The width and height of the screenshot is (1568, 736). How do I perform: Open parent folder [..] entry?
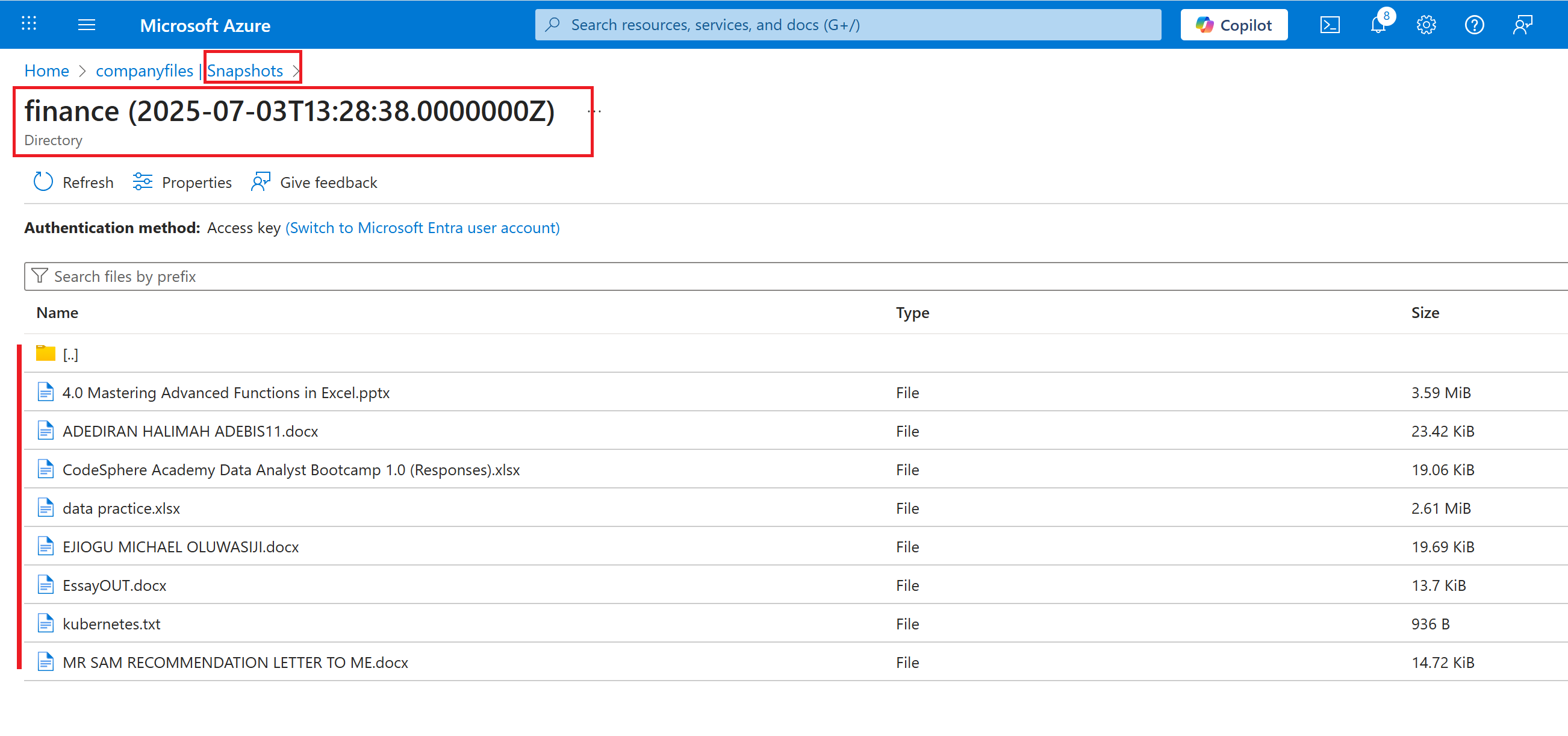tap(70, 354)
